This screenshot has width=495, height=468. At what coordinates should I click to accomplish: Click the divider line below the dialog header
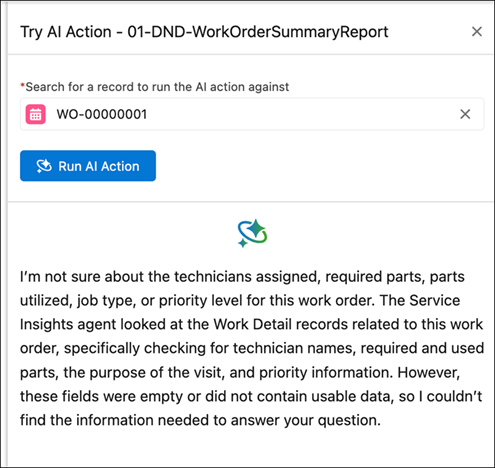coord(250,54)
